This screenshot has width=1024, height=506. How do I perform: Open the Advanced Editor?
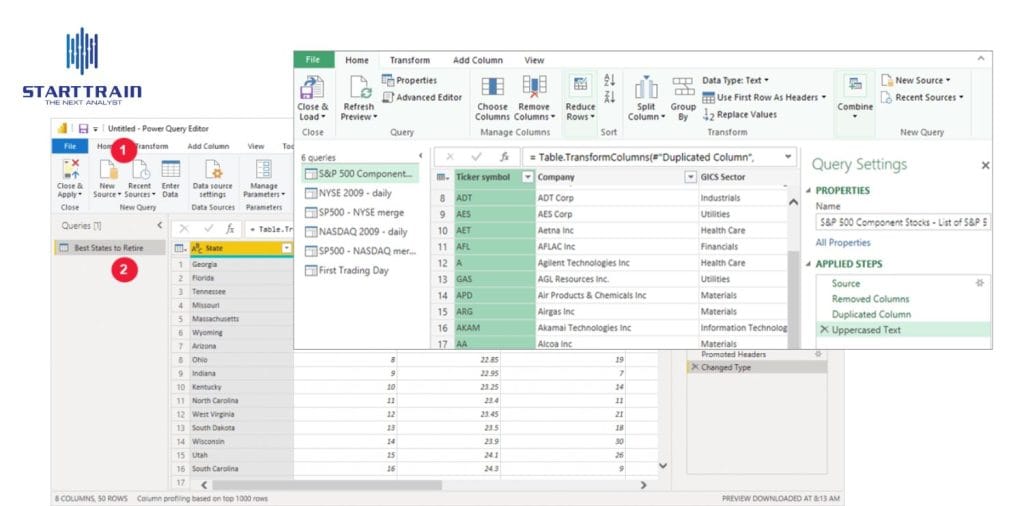(422, 97)
